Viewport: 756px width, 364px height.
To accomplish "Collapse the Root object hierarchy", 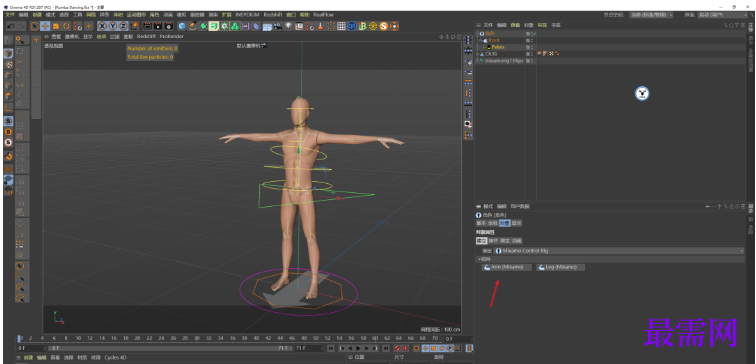I will point(480,40).
